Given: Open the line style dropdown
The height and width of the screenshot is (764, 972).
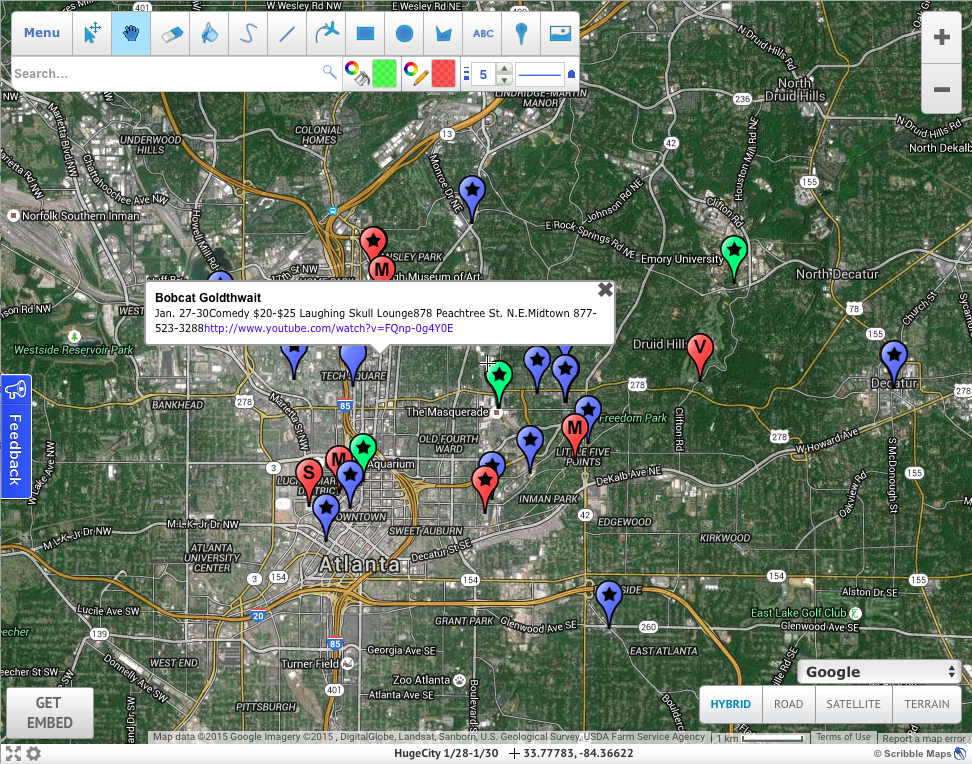Looking at the screenshot, I should (539, 74).
